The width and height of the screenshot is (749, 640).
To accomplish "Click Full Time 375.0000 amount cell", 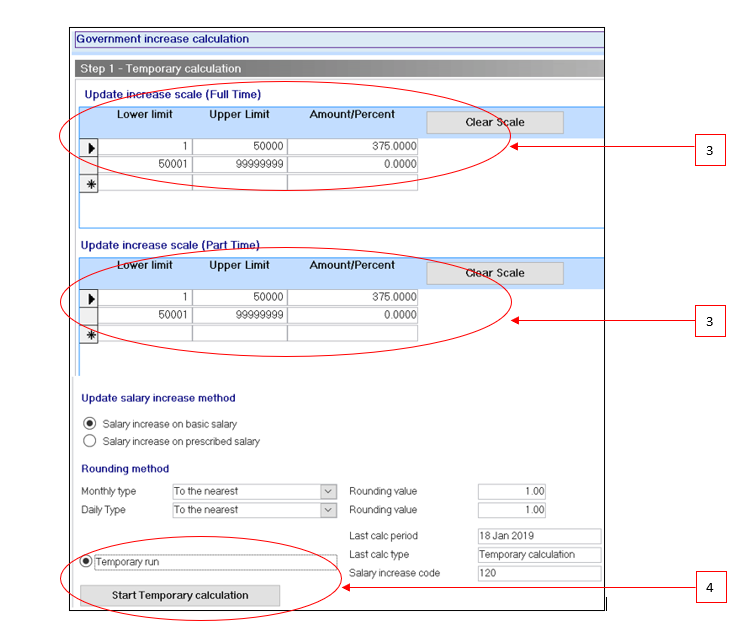I will [x=352, y=147].
